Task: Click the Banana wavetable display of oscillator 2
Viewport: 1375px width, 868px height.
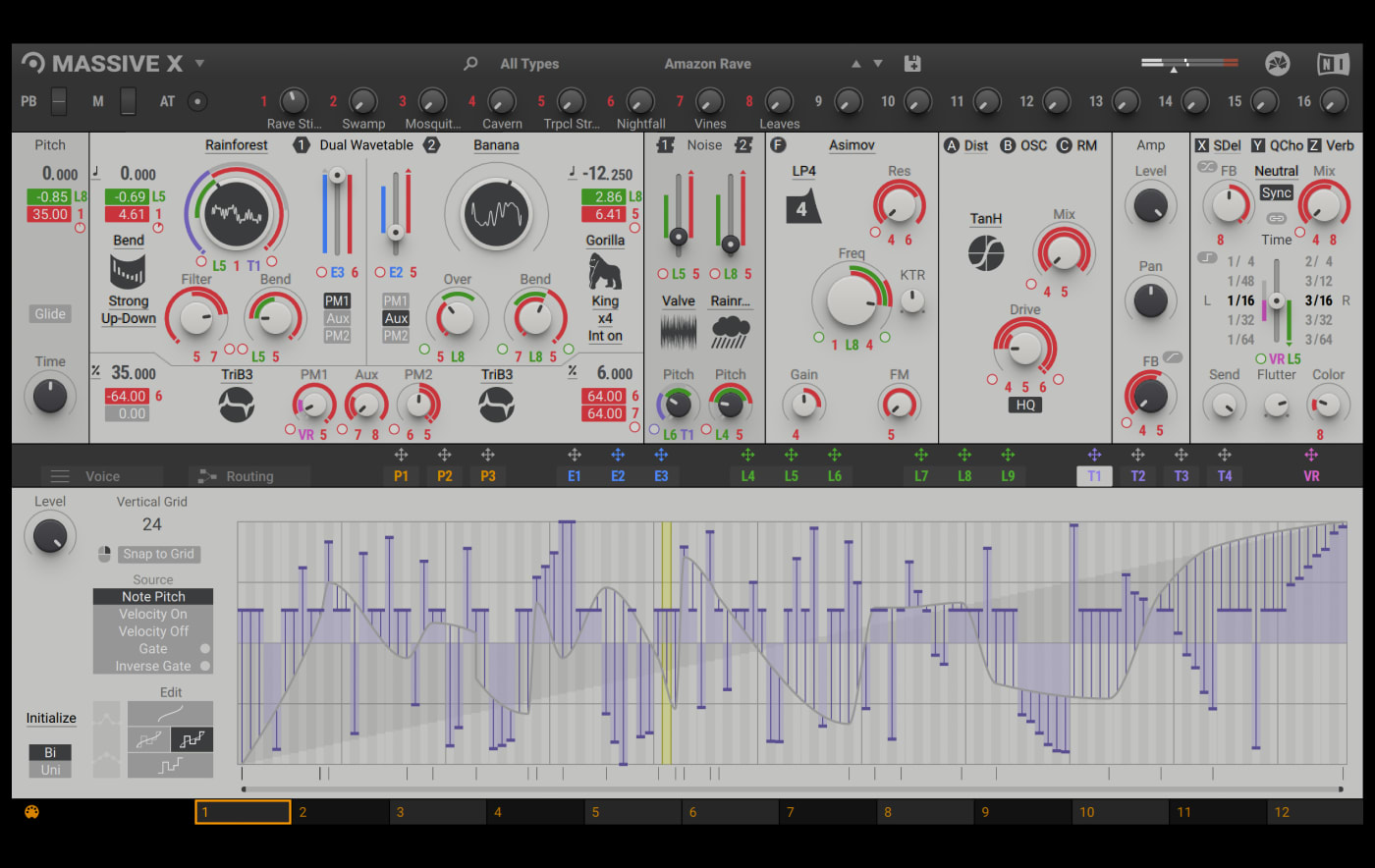Action: click(497, 213)
